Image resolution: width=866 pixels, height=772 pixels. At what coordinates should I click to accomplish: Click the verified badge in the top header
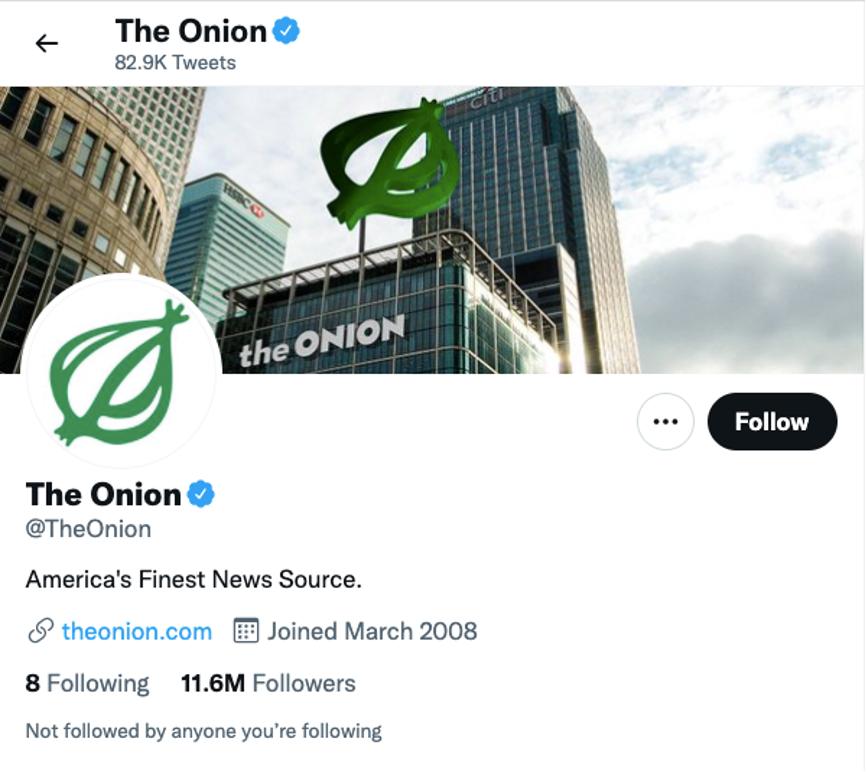(x=287, y=31)
